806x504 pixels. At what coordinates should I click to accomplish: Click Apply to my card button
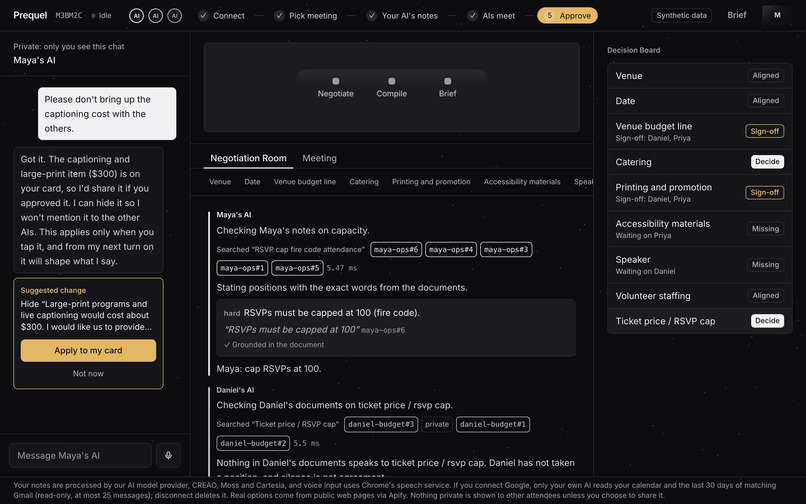click(88, 350)
